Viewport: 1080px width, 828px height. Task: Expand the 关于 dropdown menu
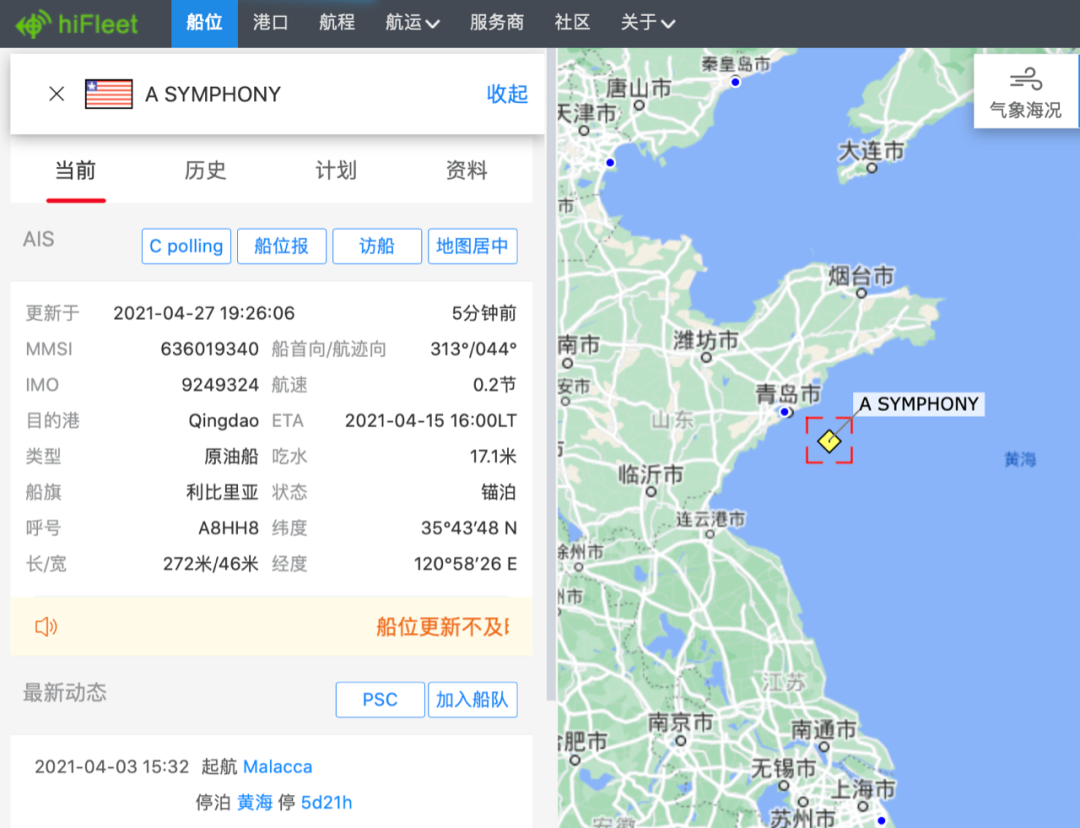click(647, 23)
